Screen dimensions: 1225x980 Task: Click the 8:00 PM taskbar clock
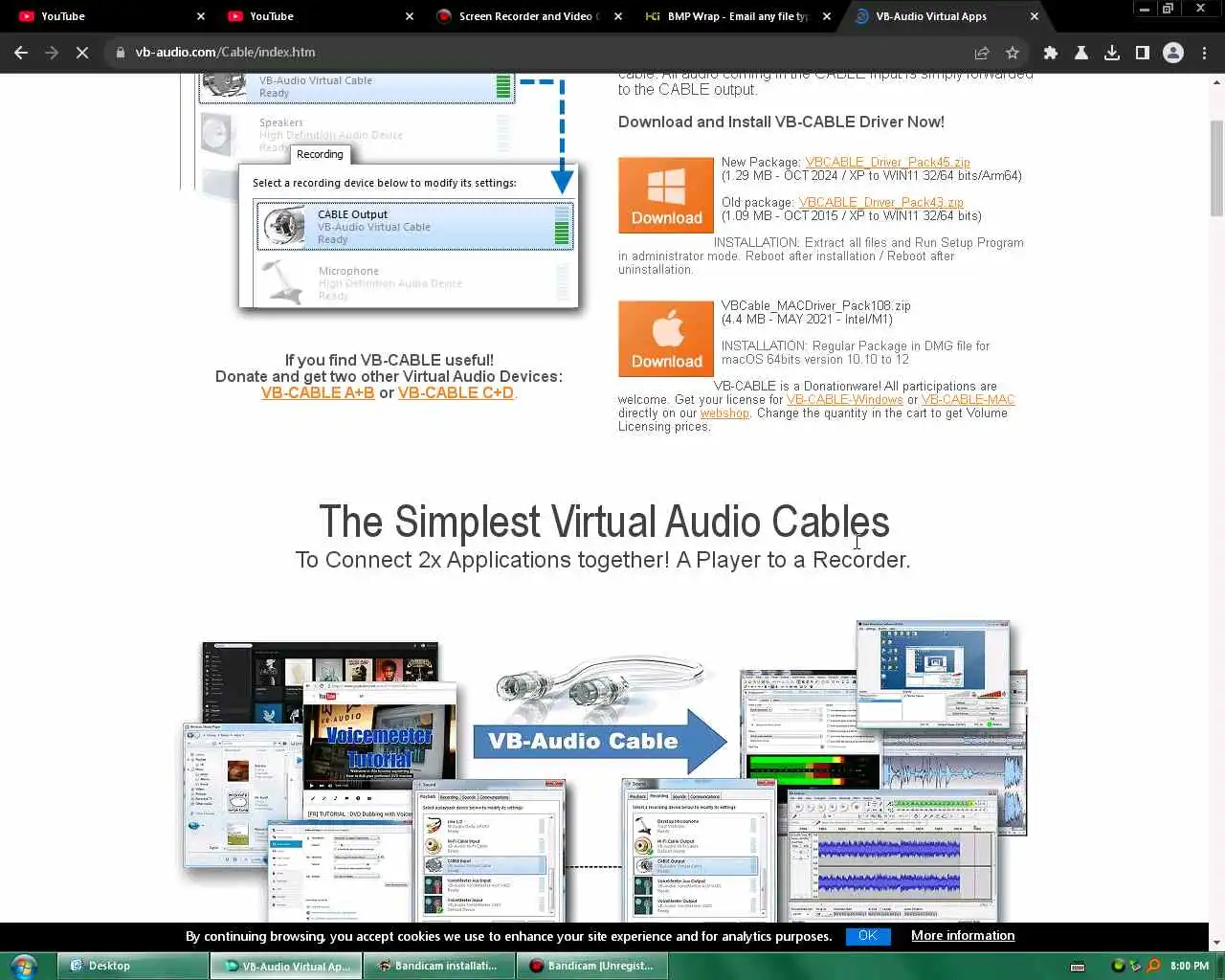pos(1190,966)
